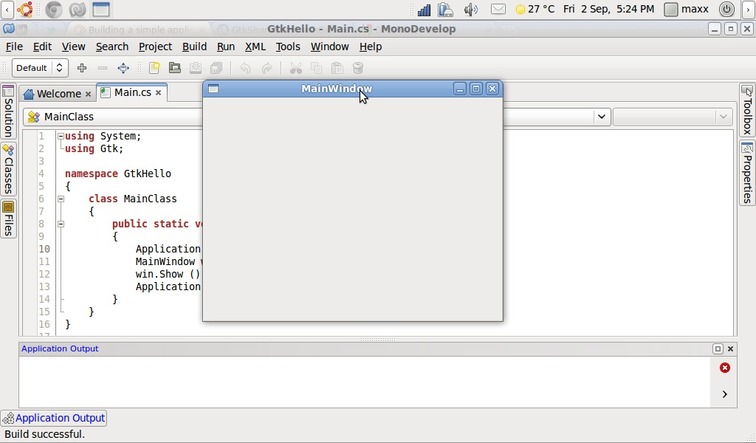Open the File menu
The image size is (756, 443).
click(x=14, y=47)
